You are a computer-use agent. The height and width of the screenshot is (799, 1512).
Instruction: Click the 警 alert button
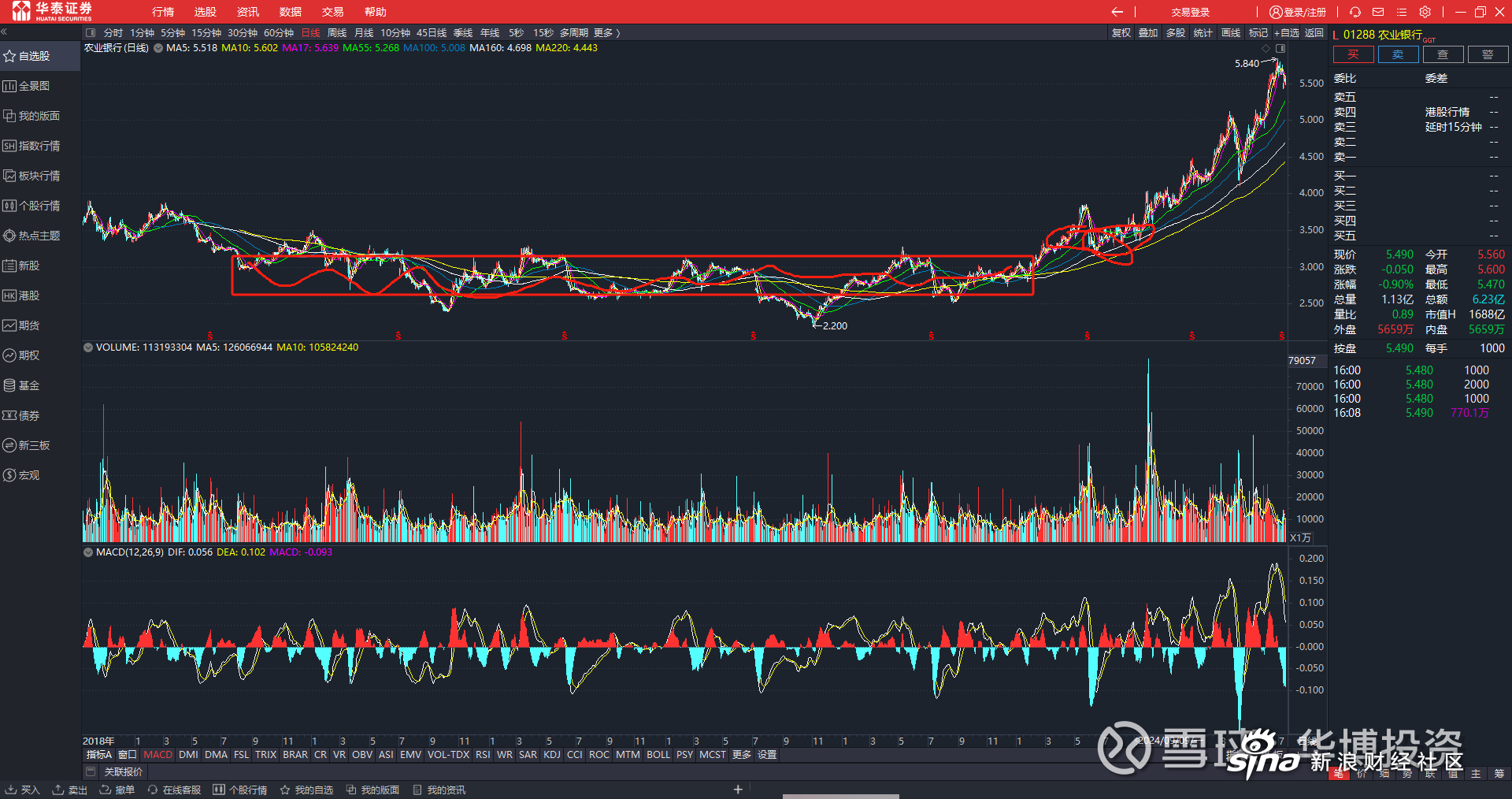pyautogui.click(x=1488, y=54)
